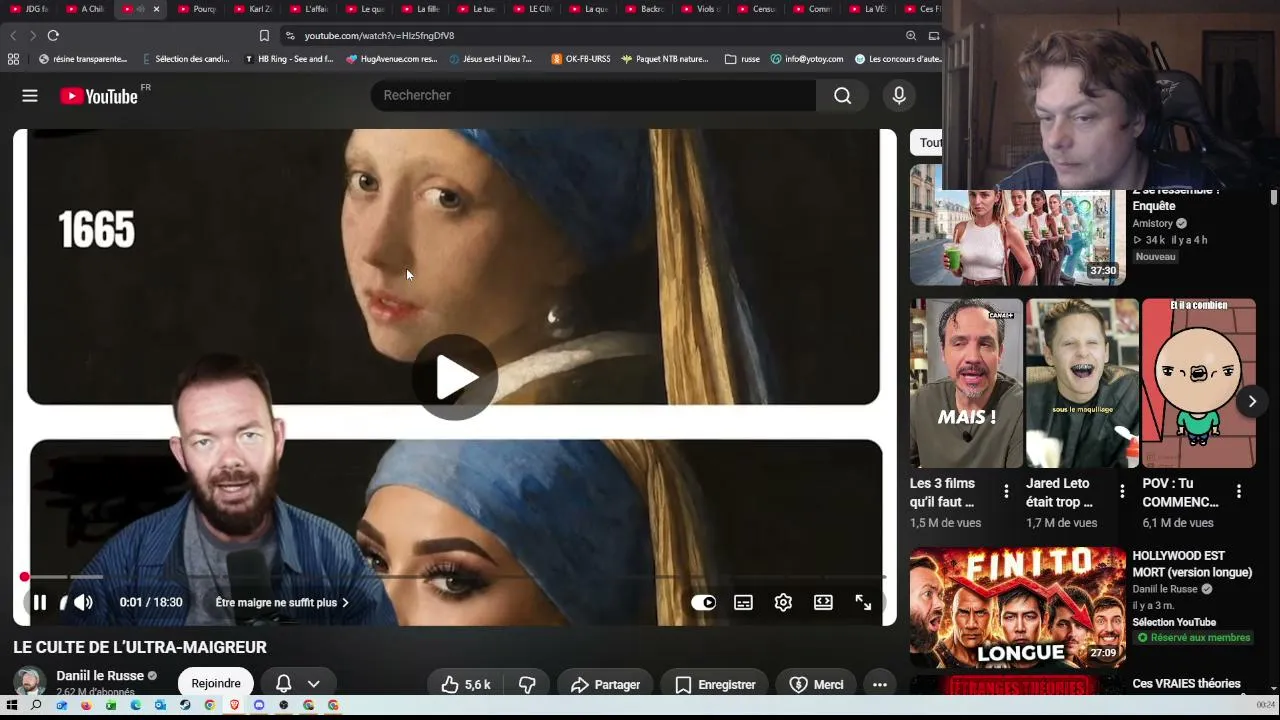The width and height of the screenshot is (1280, 720).
Task: Open the 'Jésus est-il Dieu ?' bookmark
Action: point(491,59)
